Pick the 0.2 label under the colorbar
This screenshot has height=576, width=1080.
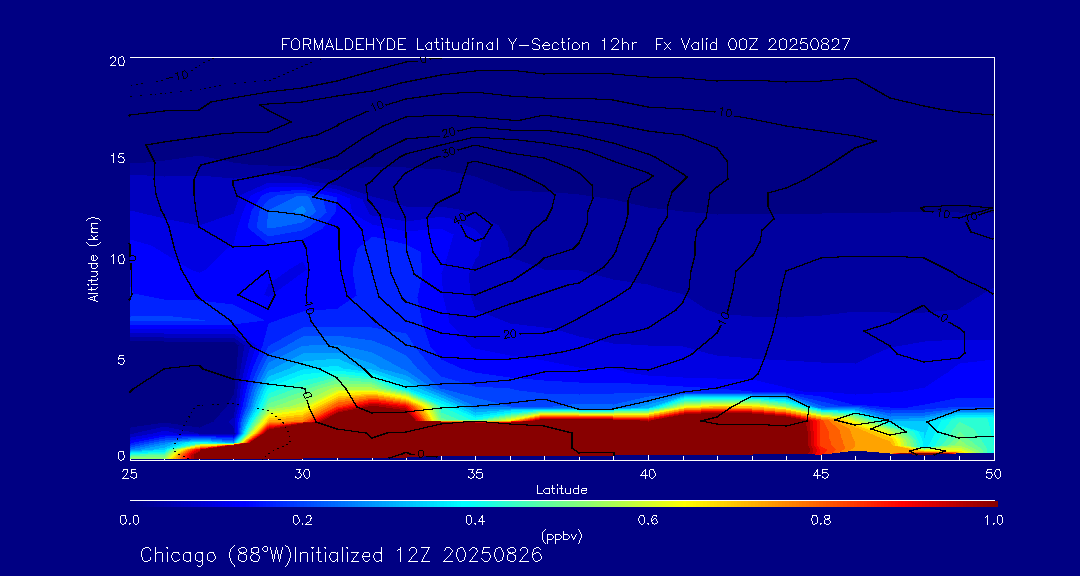(x=302, y=520)
